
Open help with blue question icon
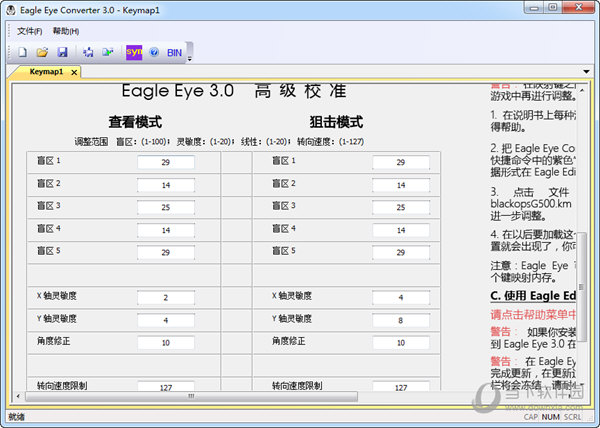pos(154,52)
